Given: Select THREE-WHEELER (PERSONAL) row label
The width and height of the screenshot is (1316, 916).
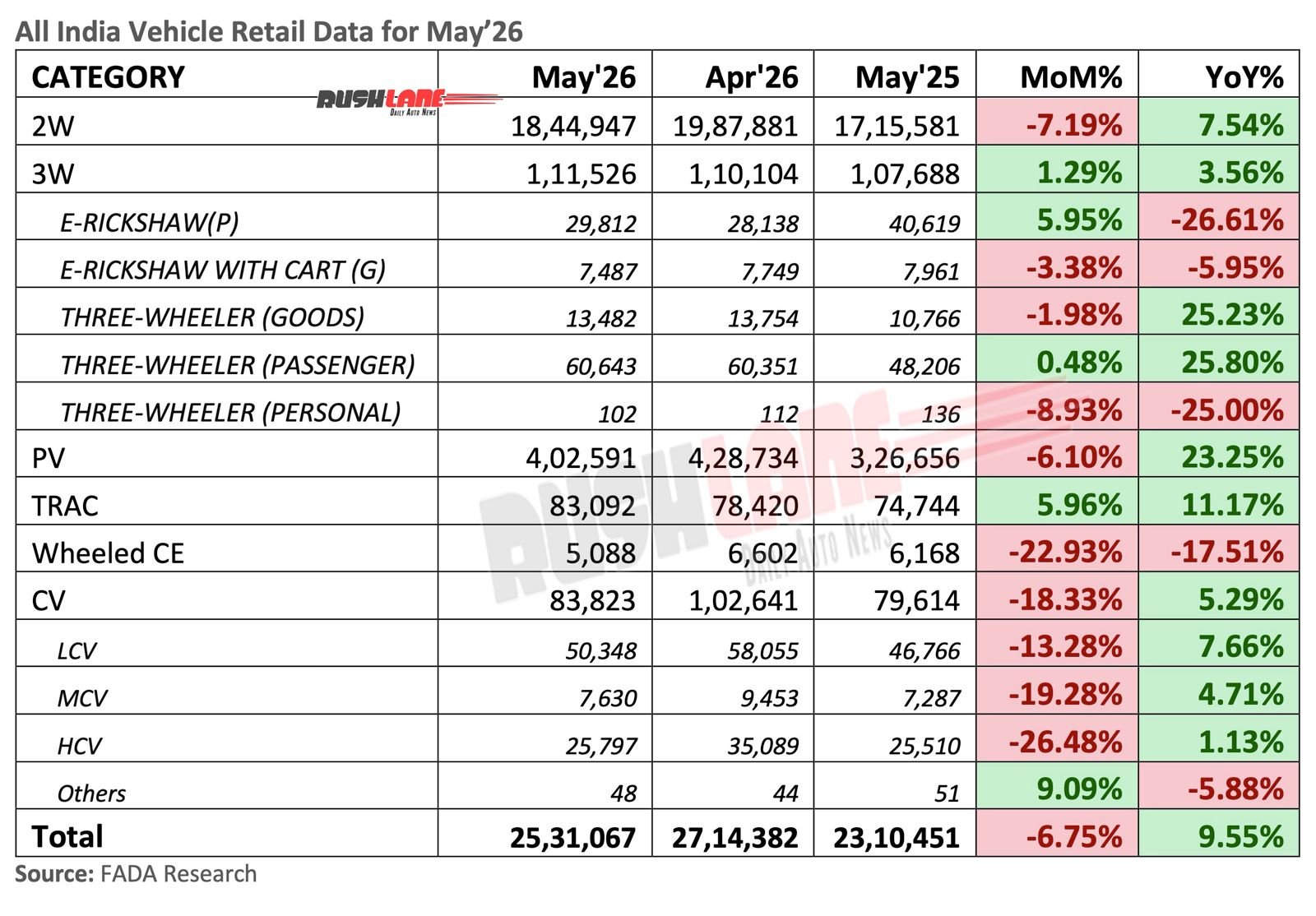Looking at the screenshot, I should 230,413.
